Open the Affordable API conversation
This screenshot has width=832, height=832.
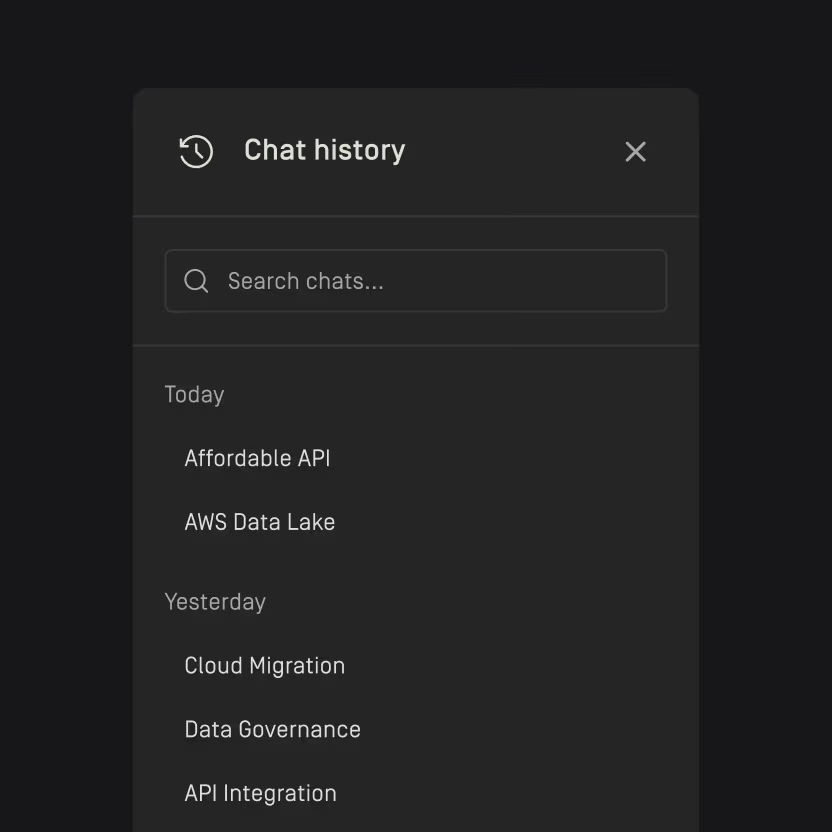(x=257, y=458)
